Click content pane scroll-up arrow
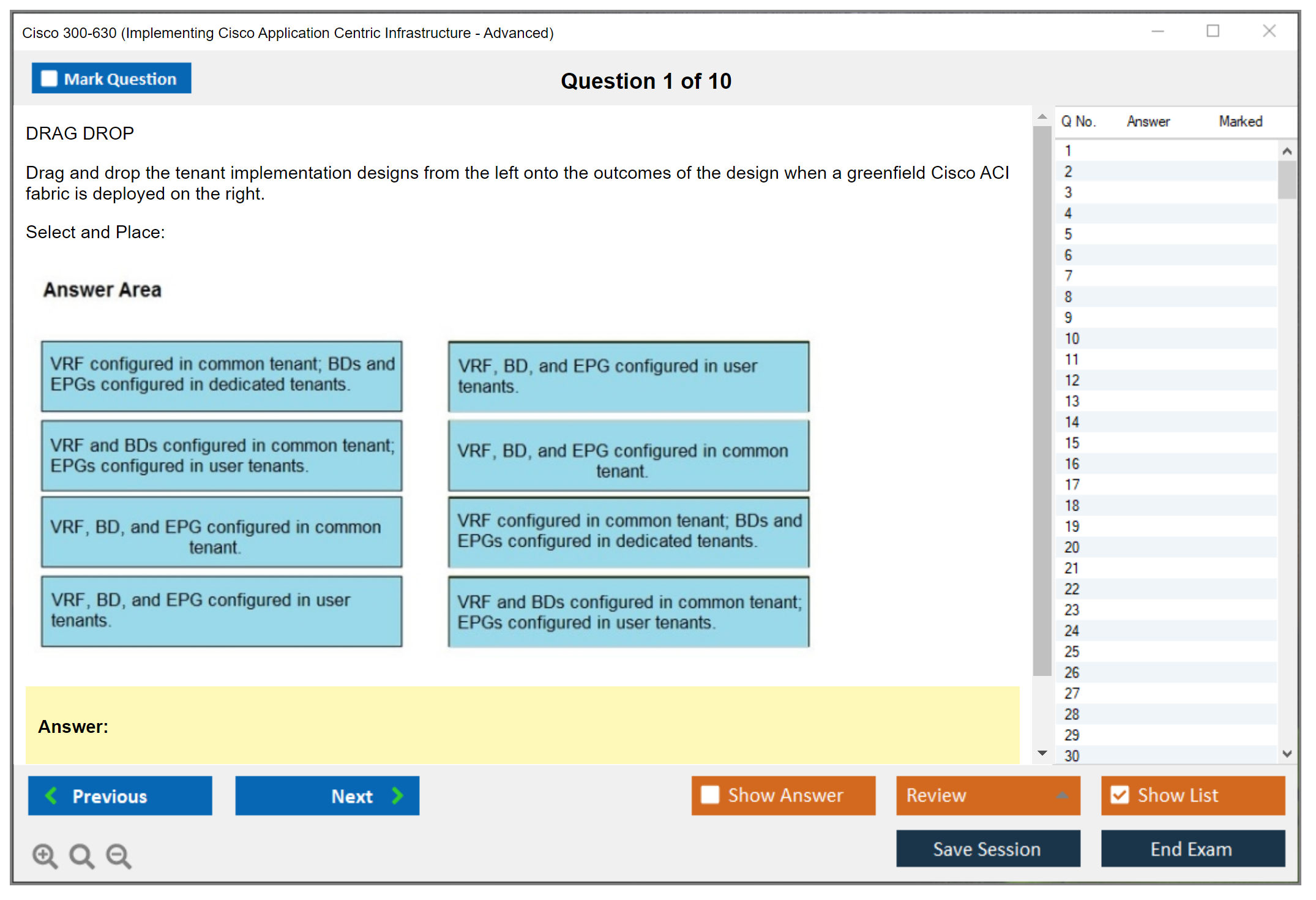 1042,116
